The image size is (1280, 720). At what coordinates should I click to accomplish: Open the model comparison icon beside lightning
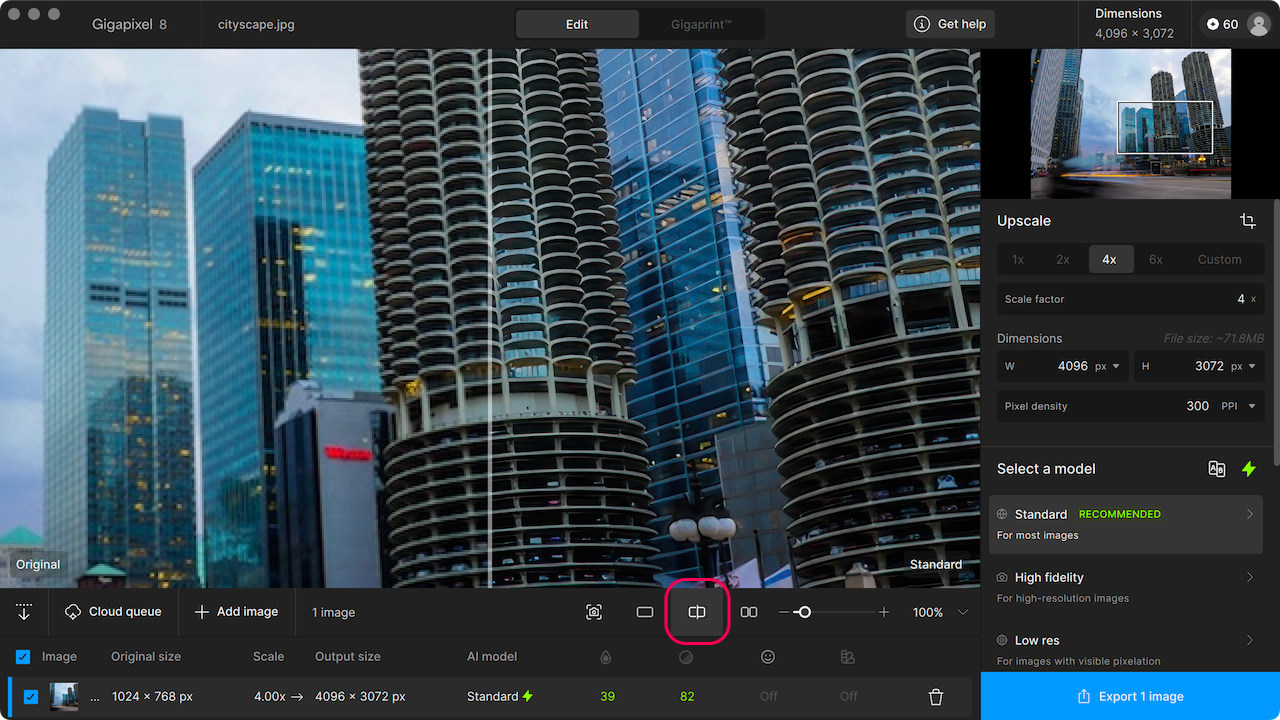[1216, 469]
